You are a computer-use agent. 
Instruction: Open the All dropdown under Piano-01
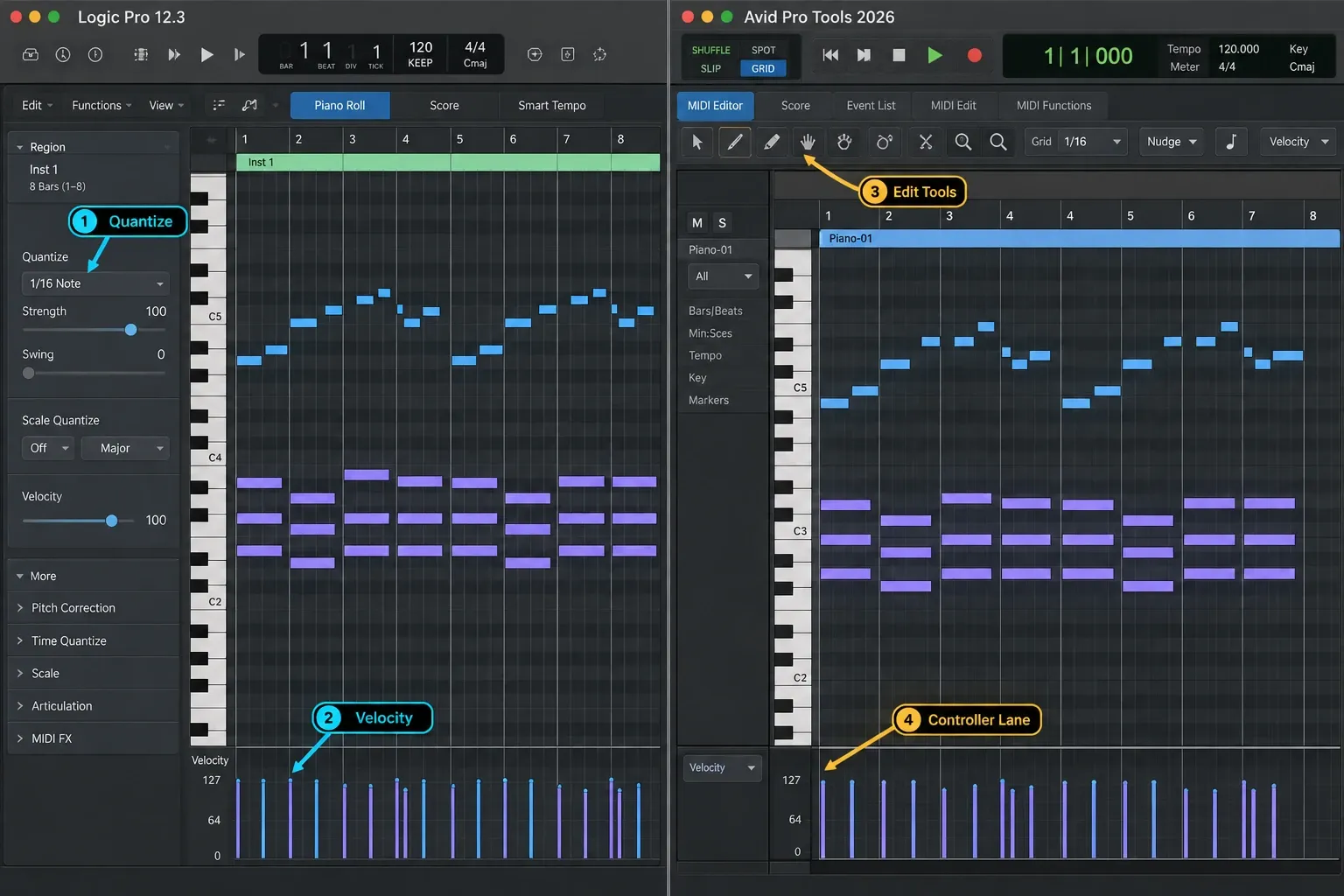pos(723,276)
